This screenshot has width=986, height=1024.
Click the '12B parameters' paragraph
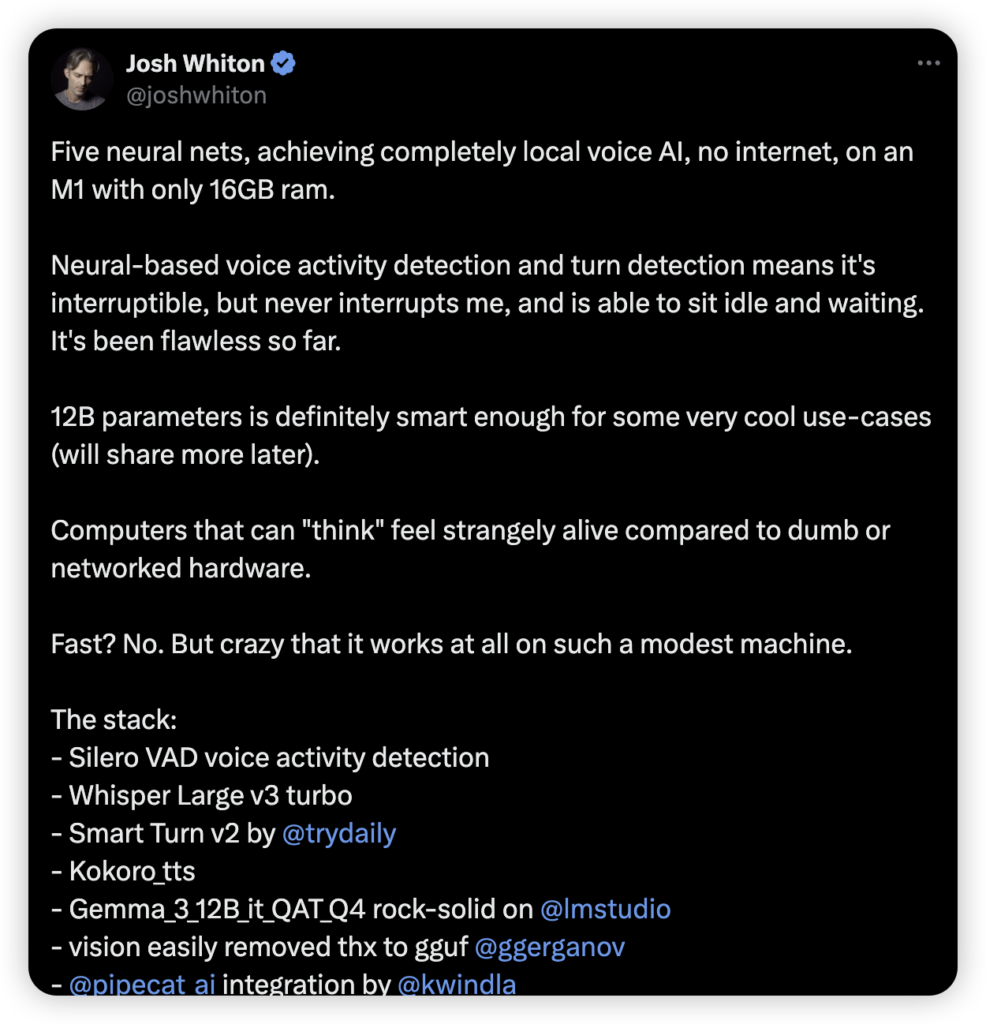491,436
